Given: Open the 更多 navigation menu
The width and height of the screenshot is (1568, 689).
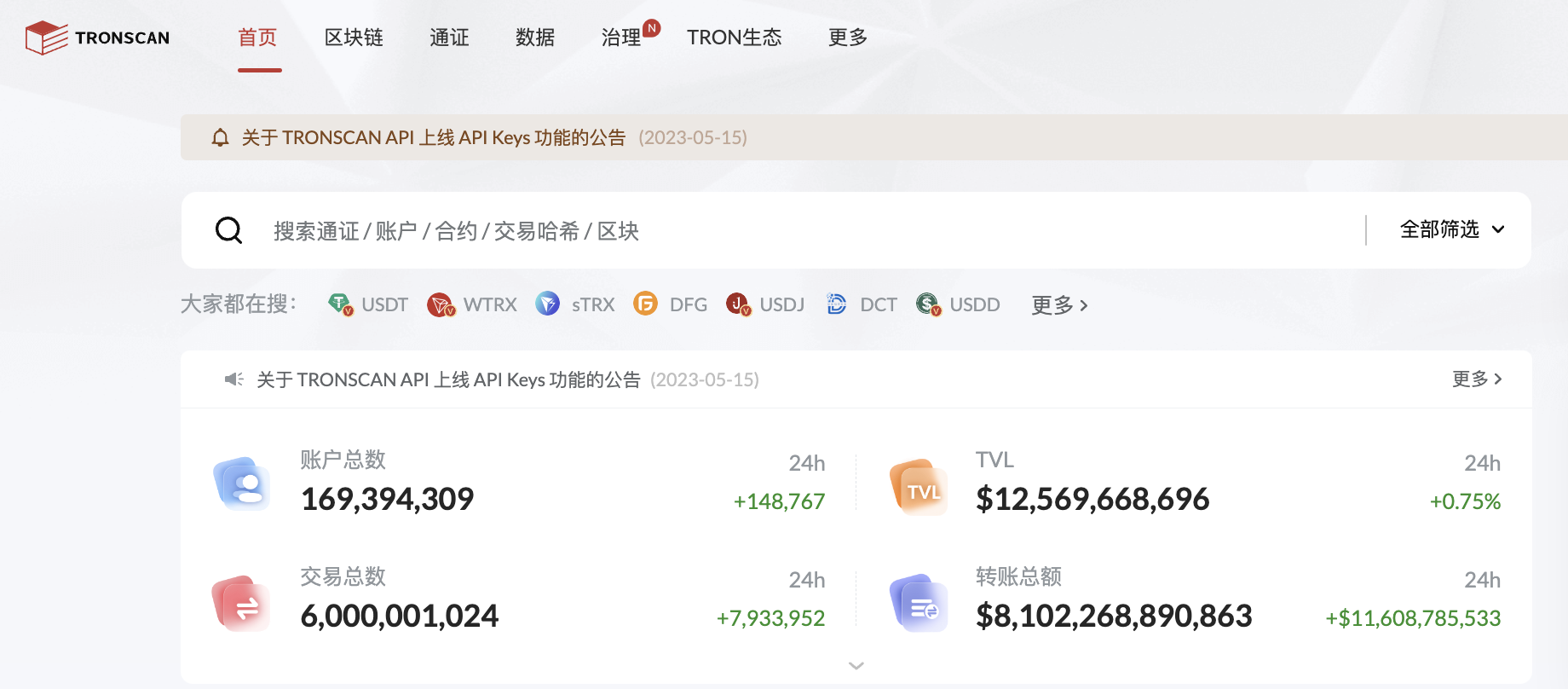Looking at the screenshot, I should coord(848,38).
